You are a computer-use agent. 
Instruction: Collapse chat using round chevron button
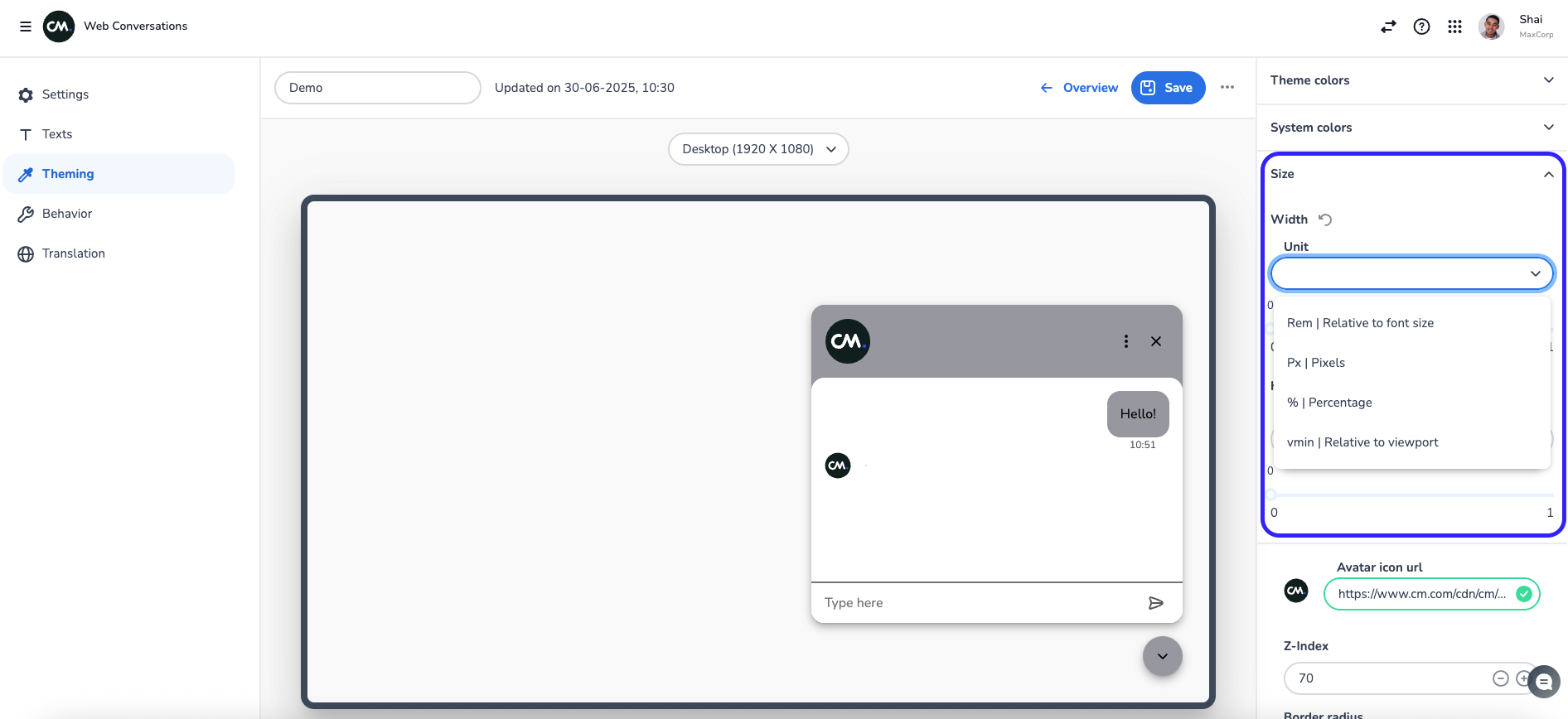[1162, 656]
